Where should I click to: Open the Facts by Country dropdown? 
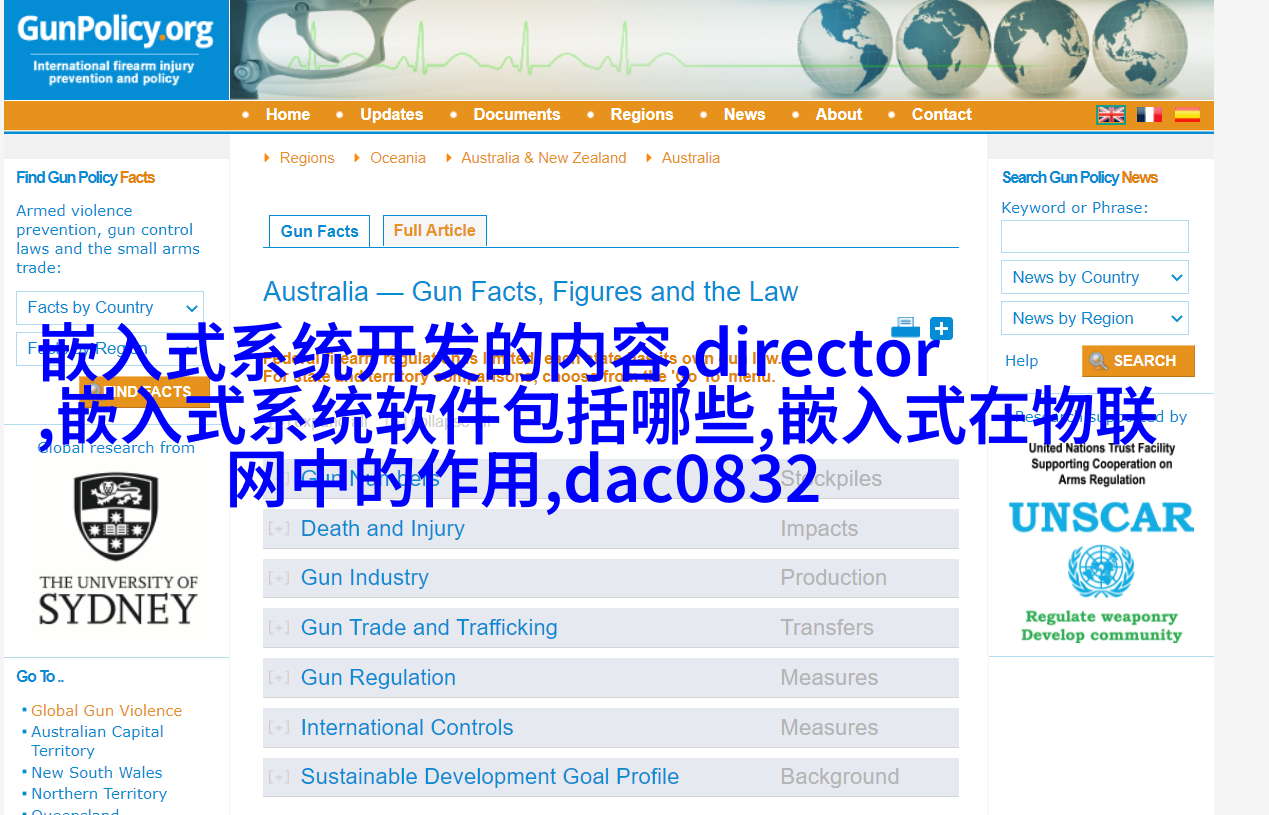[x=110, y=308]
